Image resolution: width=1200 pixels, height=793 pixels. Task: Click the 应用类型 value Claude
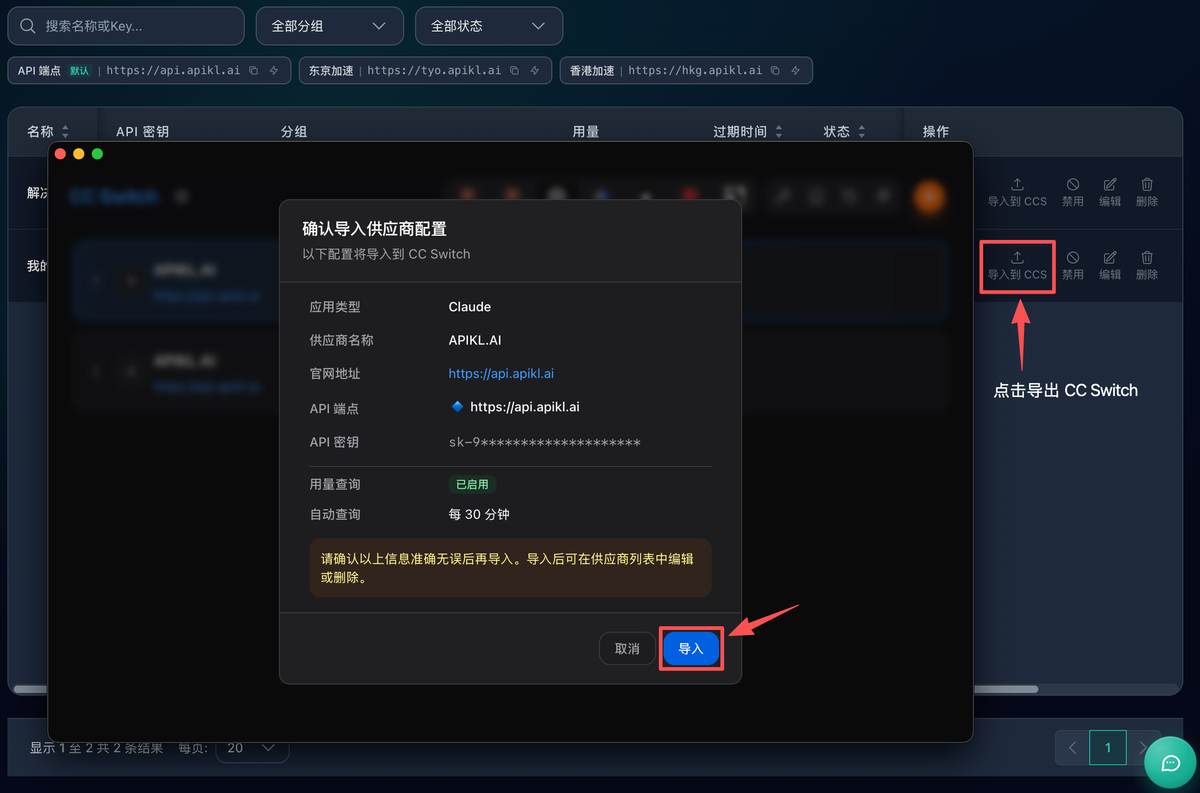470,307
